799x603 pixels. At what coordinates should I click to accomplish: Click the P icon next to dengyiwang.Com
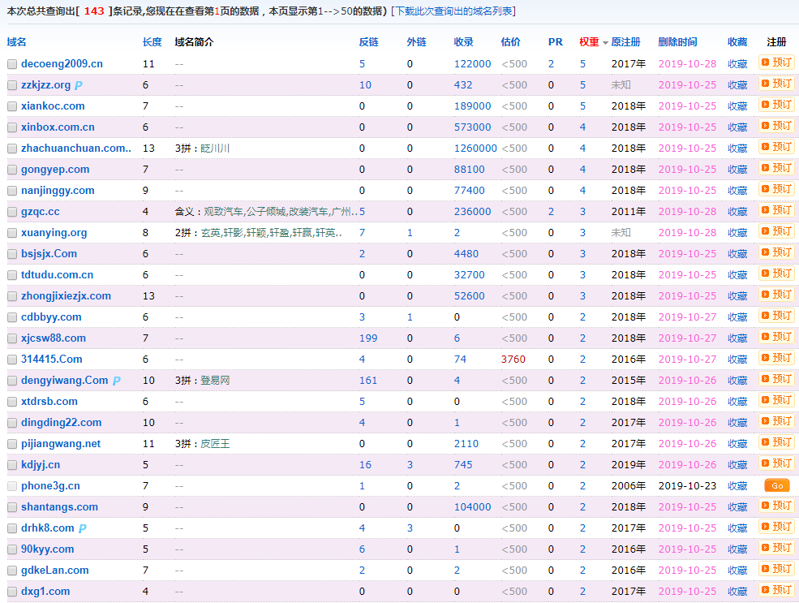pyautogui.click(x=116, y=381)
